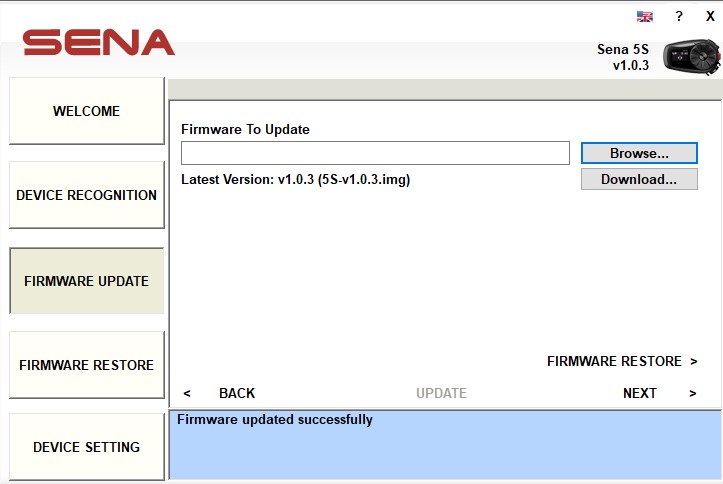Proceed with the NEXT button
723x484 pixels.
(x=640, y=393)
